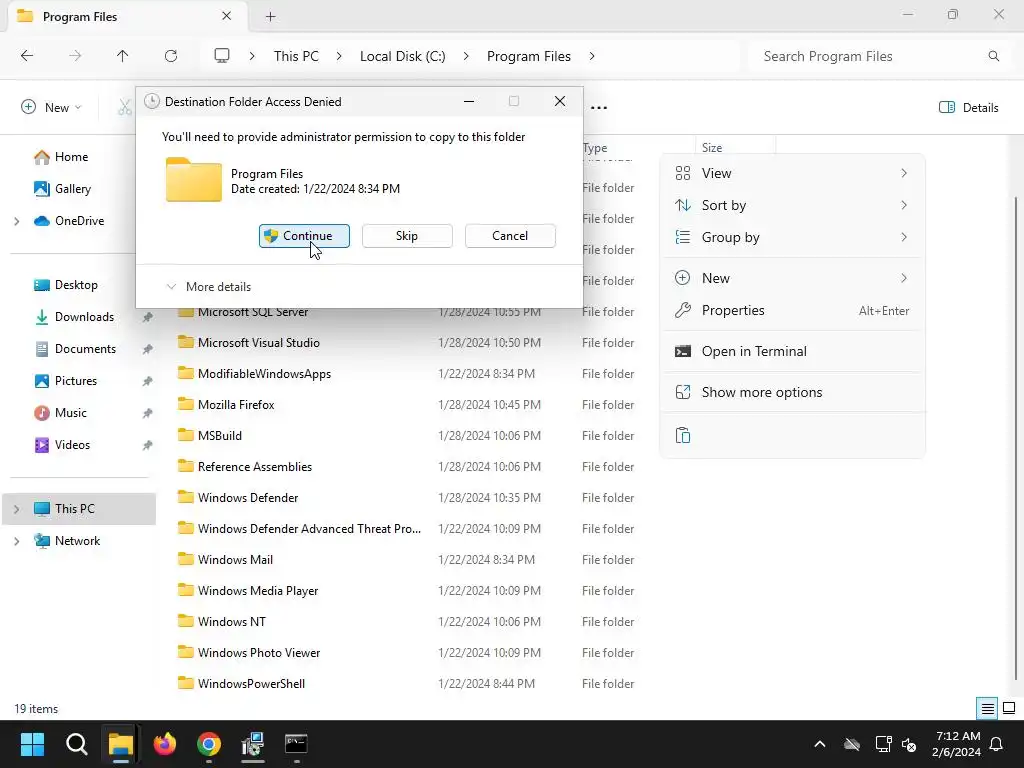The width and height of the screenshot is (1024, 768).
Task: Click chevron after Local Disk (C:) breadcrumb
Action: pos(466,56)
